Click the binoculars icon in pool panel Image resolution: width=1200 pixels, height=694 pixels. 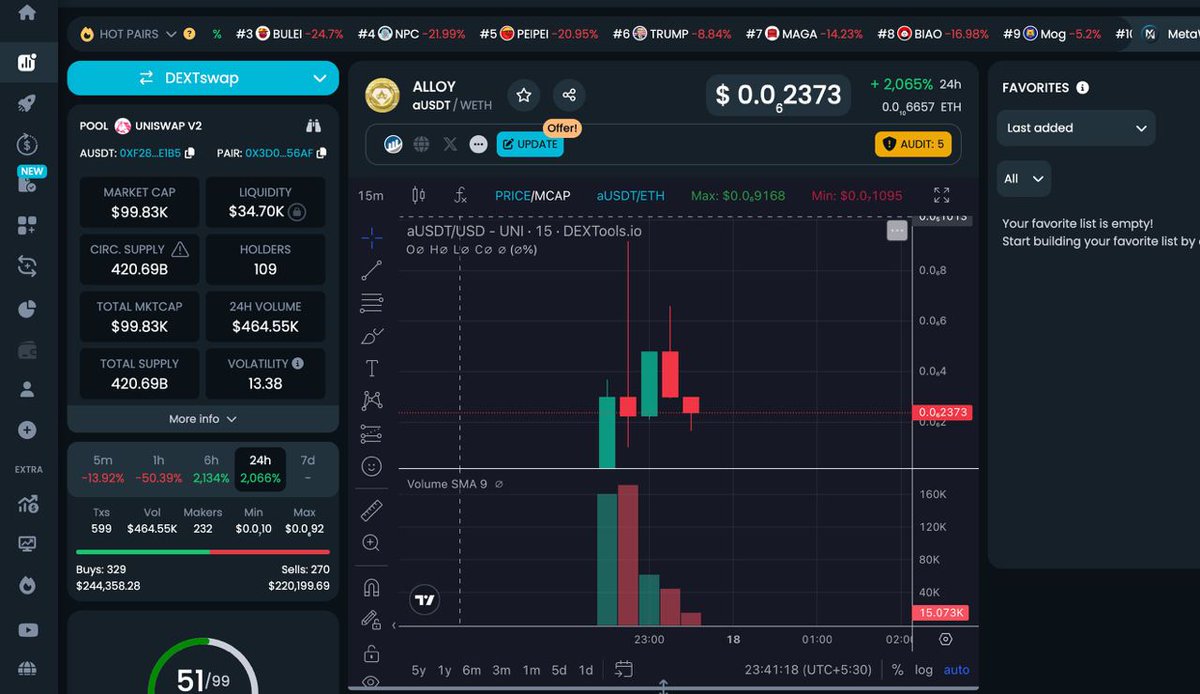point(314,126)
